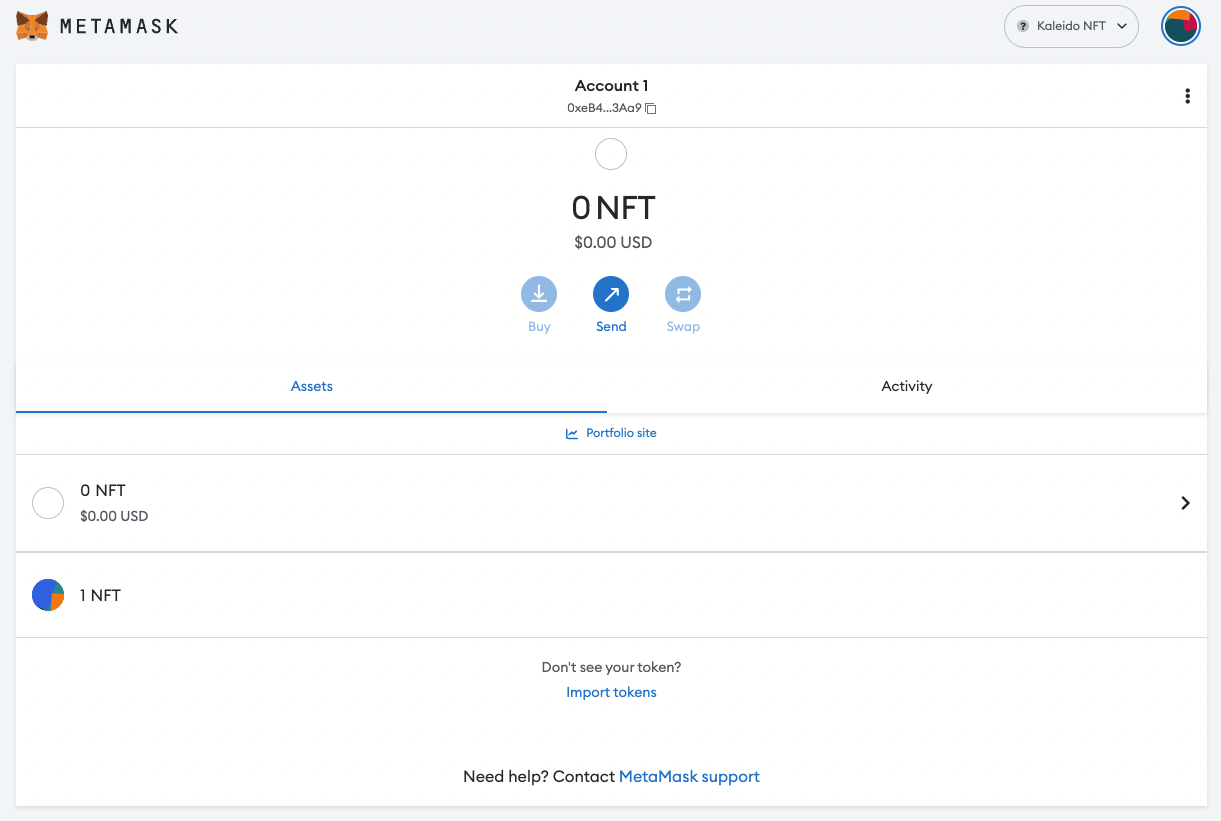Copy the account address 0xeB4...3Aa9

click(x=651, y=108)
